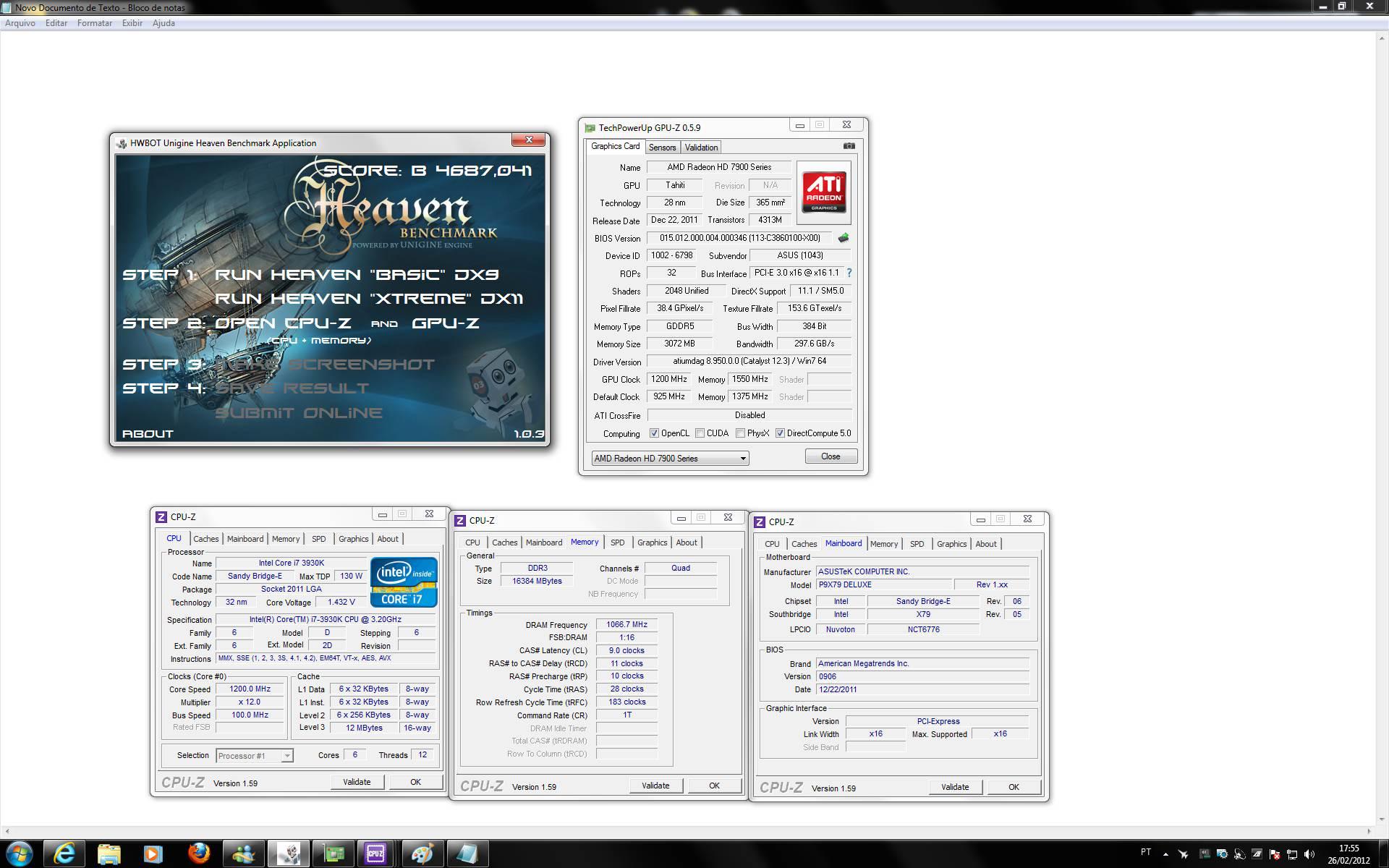Click the GPU-Z window title icon

(x=590, y=128)
